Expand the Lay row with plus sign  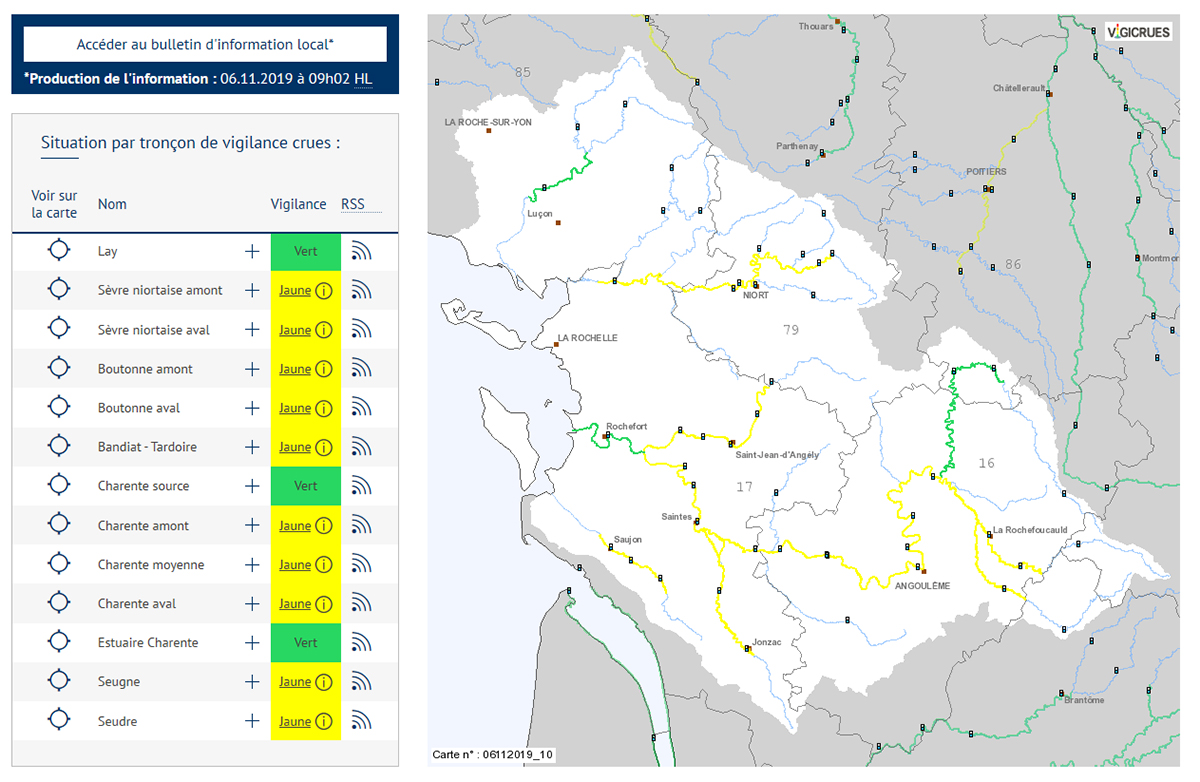(x=252, y=252)
